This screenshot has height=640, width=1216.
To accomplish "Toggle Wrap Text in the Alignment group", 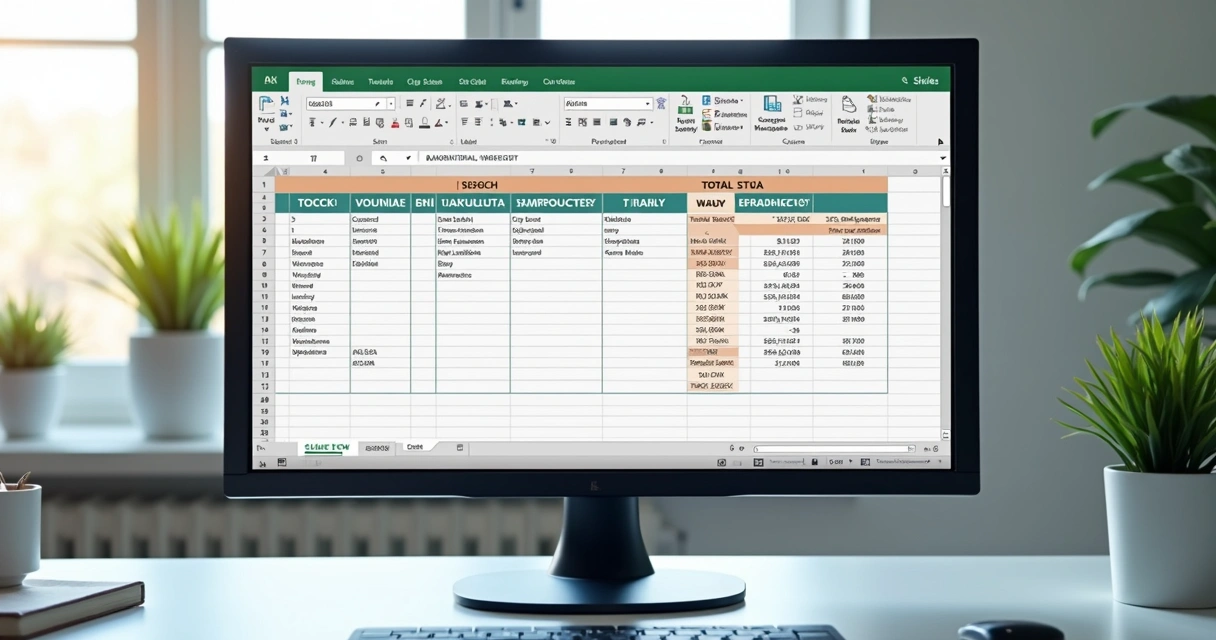I will pos(505,103).
